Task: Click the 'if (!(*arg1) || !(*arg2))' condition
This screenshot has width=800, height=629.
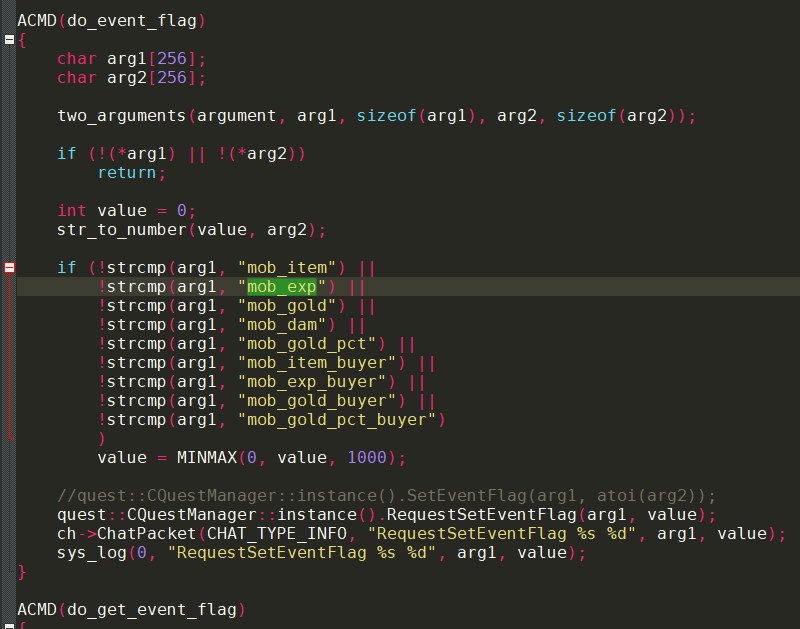Action: 181,154
